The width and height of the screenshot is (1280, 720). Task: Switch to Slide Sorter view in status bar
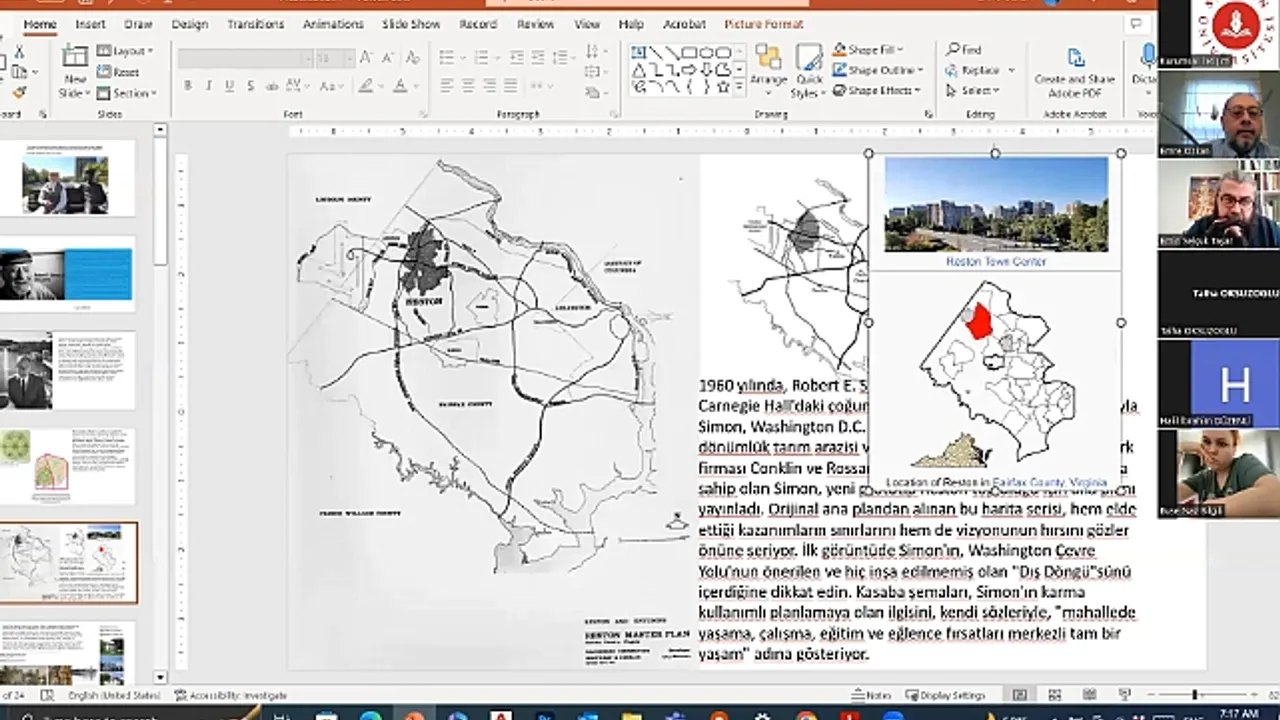(x=1054, y=695)
